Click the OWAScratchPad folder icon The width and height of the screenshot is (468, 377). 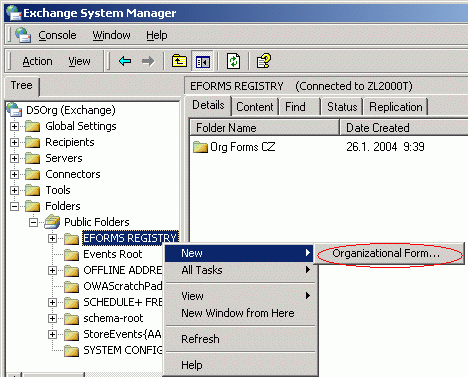(71, 287)
